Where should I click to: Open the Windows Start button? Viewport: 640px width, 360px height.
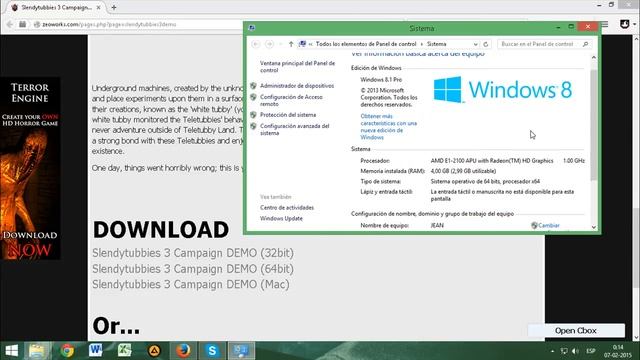coord(11,351)
